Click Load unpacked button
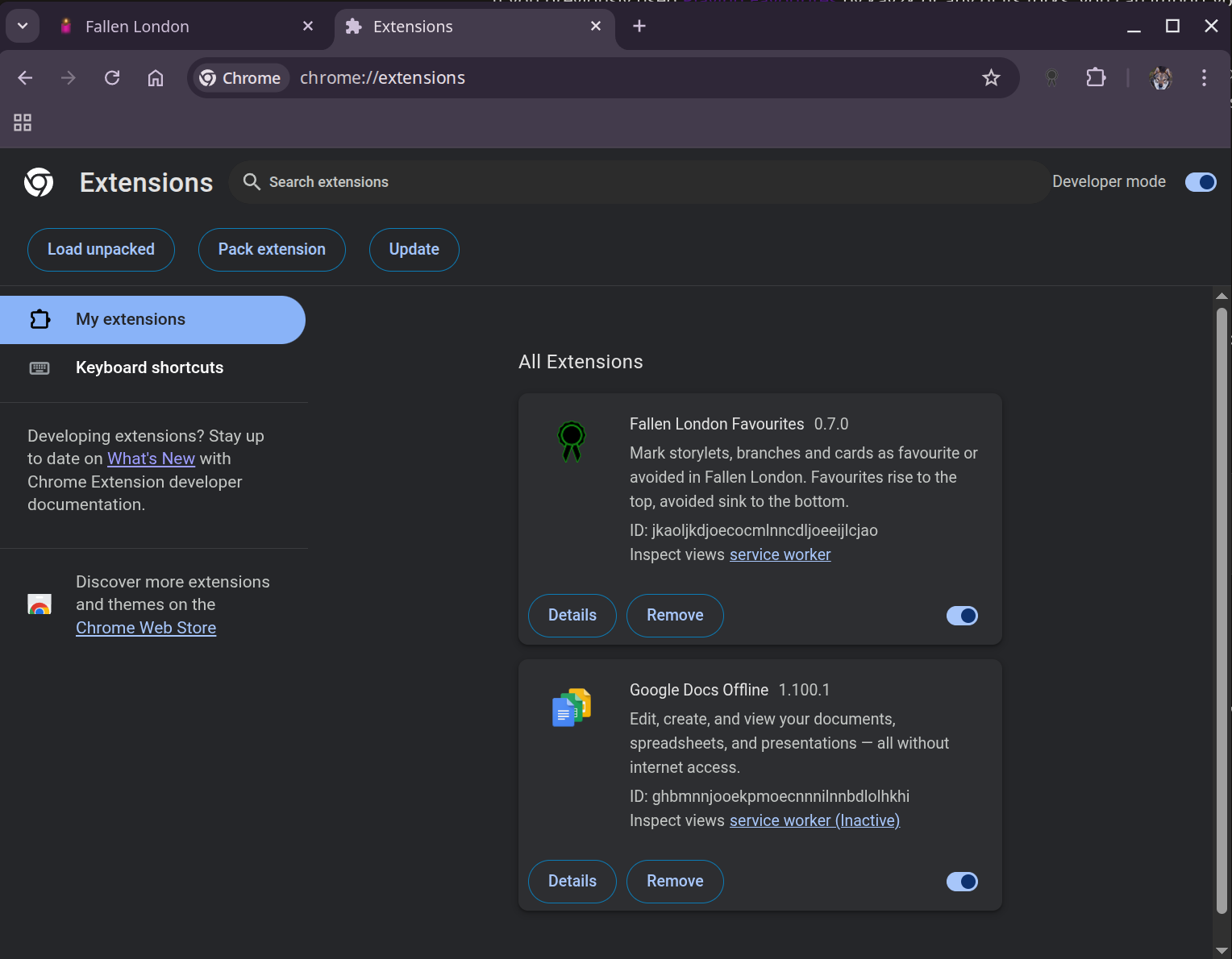1232x959 pixels. tap(101, 249)
